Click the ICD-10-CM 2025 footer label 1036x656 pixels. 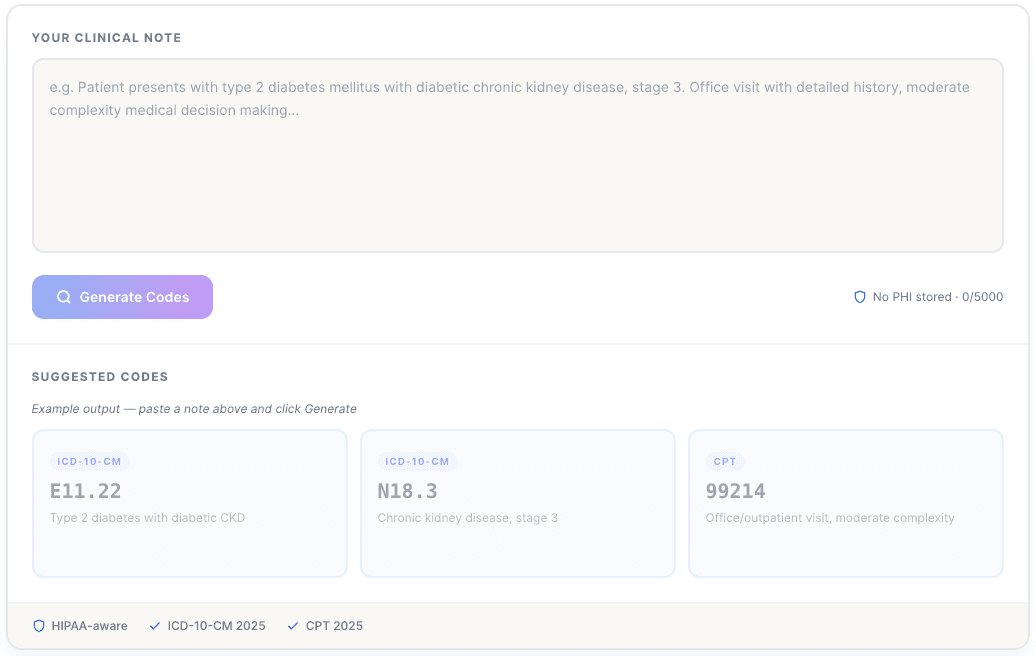[216, 626]
